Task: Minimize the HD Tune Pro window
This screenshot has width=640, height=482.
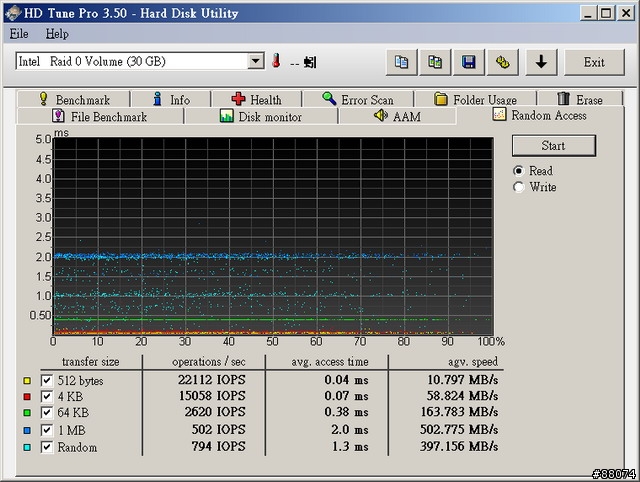Action: 588,13
